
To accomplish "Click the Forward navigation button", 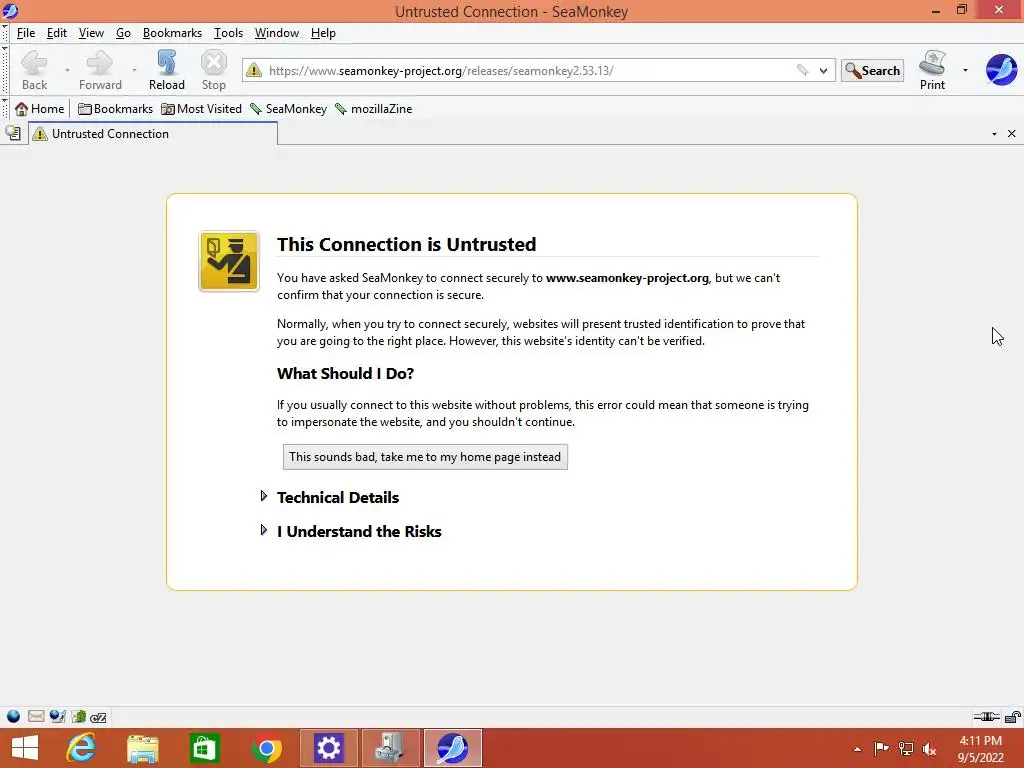I will 100,70.
